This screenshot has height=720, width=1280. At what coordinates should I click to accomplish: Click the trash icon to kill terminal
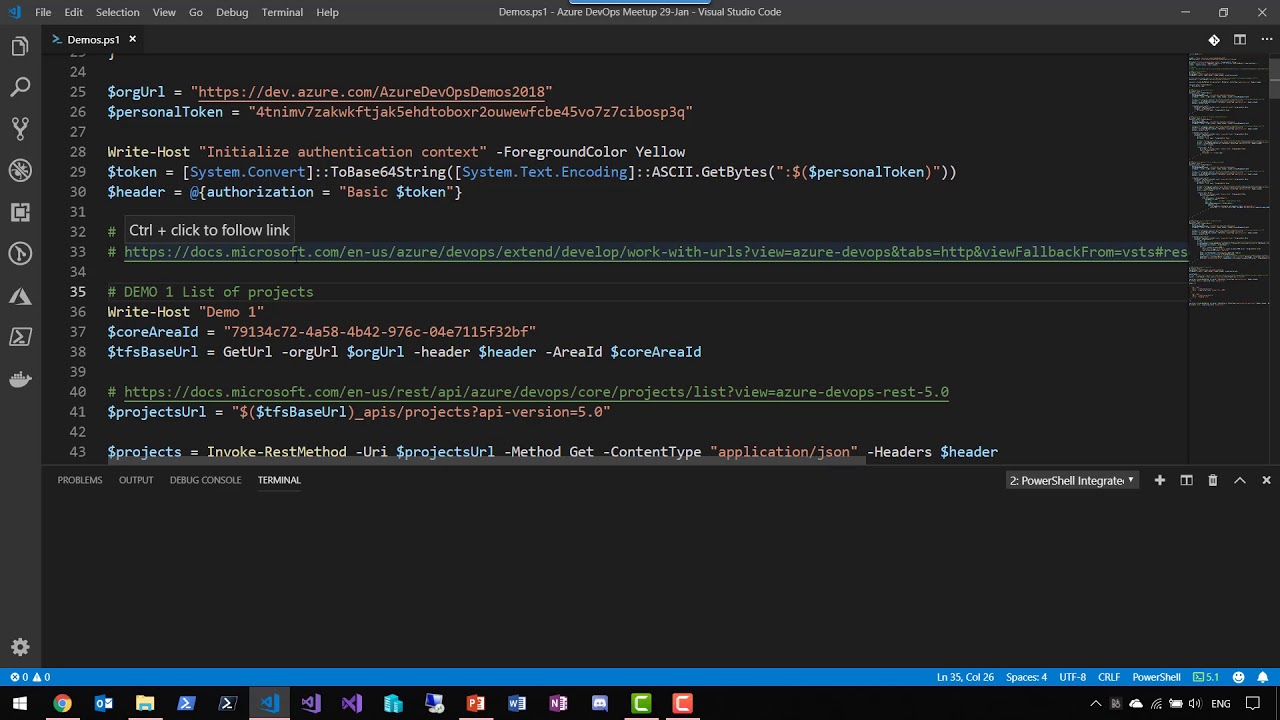pos(1212,480)
